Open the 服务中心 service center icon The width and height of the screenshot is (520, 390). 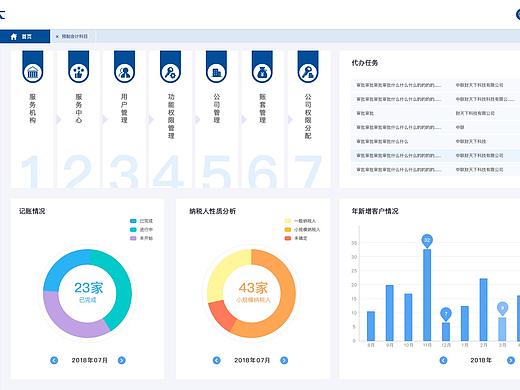79,72
